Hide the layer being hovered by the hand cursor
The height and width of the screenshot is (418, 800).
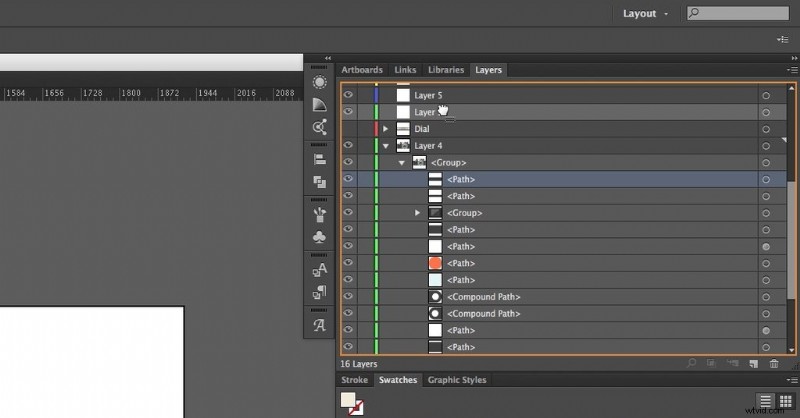348,112
